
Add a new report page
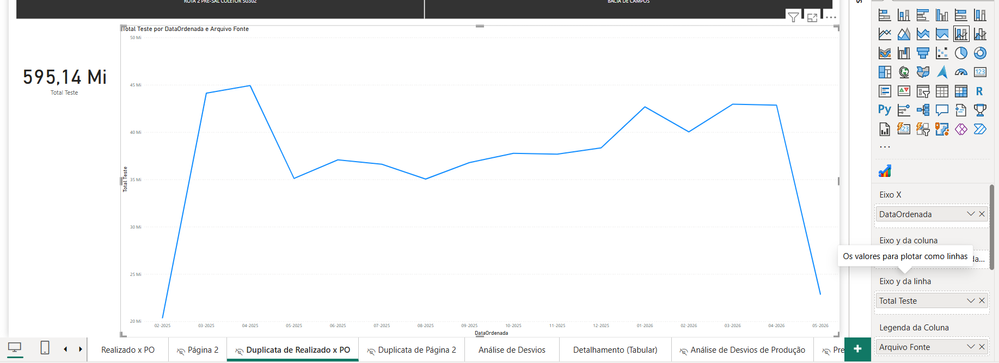[x=858, y=349]
